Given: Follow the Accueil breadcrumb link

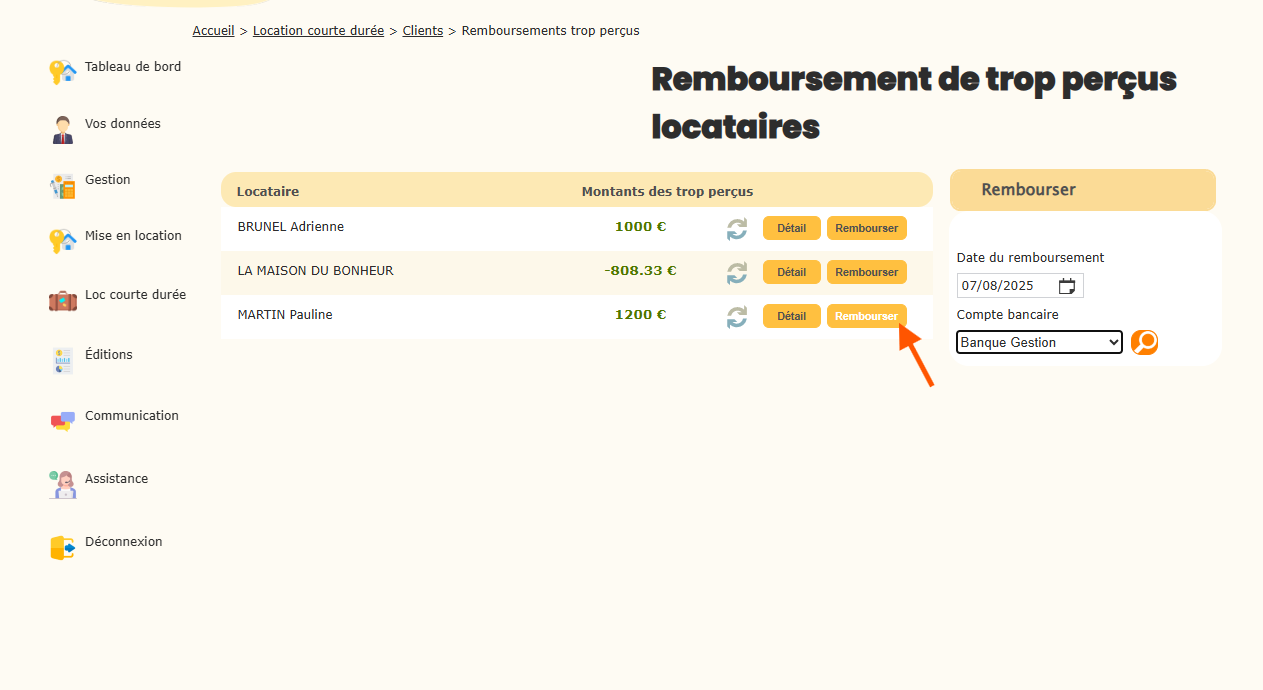Looking at the screenshot, I should 213,31.
